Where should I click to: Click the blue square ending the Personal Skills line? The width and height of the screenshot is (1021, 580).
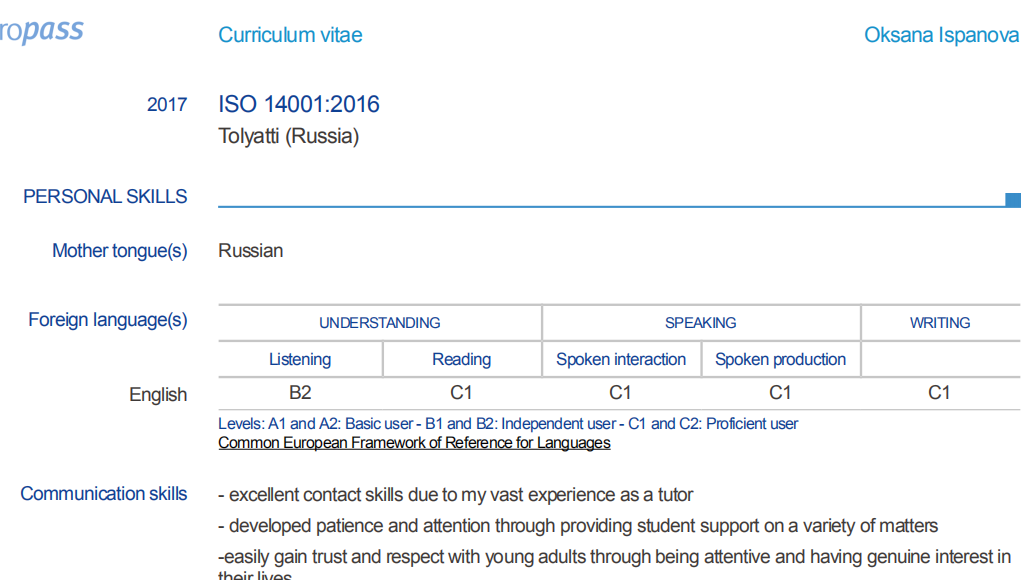1012,200
